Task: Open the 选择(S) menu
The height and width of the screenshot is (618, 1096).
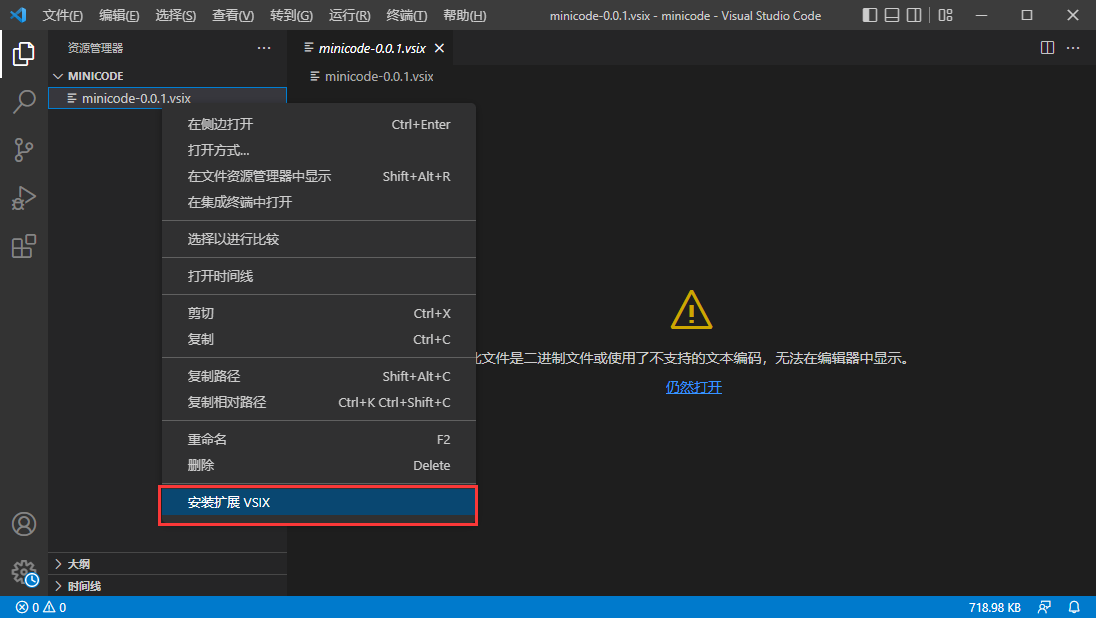Action: tap(175, 15)
